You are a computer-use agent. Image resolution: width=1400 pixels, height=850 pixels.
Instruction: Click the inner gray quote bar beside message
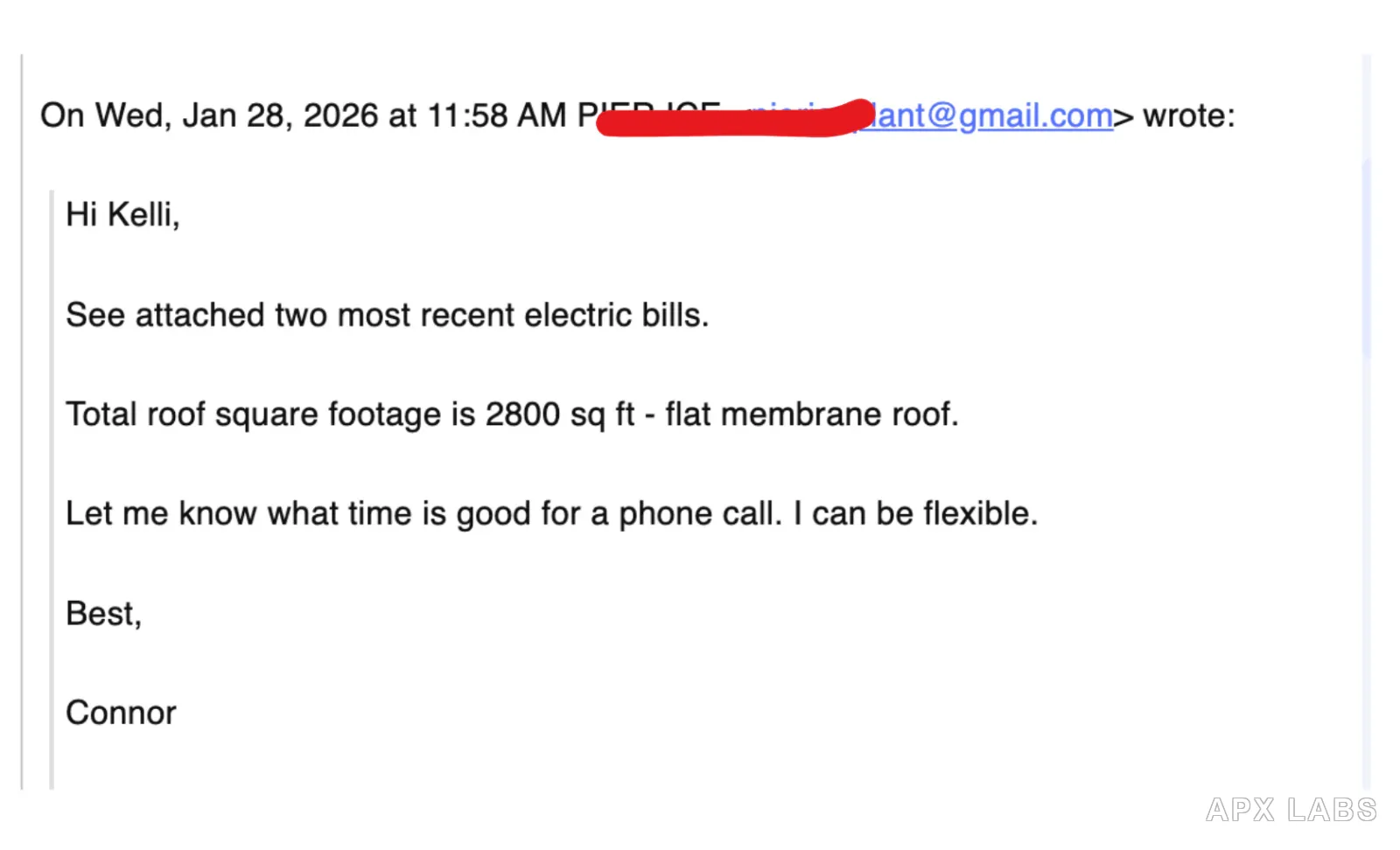click(52, 490)
